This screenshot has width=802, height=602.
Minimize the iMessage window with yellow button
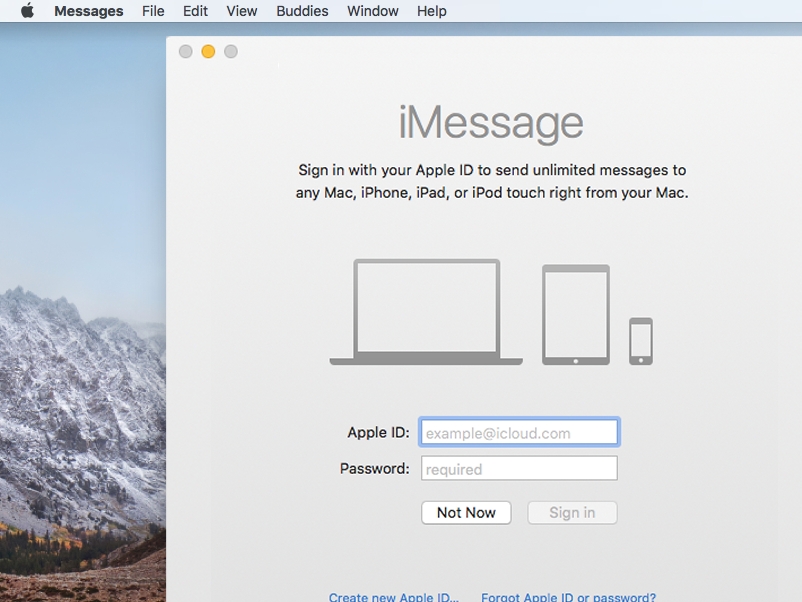[208, 52]
